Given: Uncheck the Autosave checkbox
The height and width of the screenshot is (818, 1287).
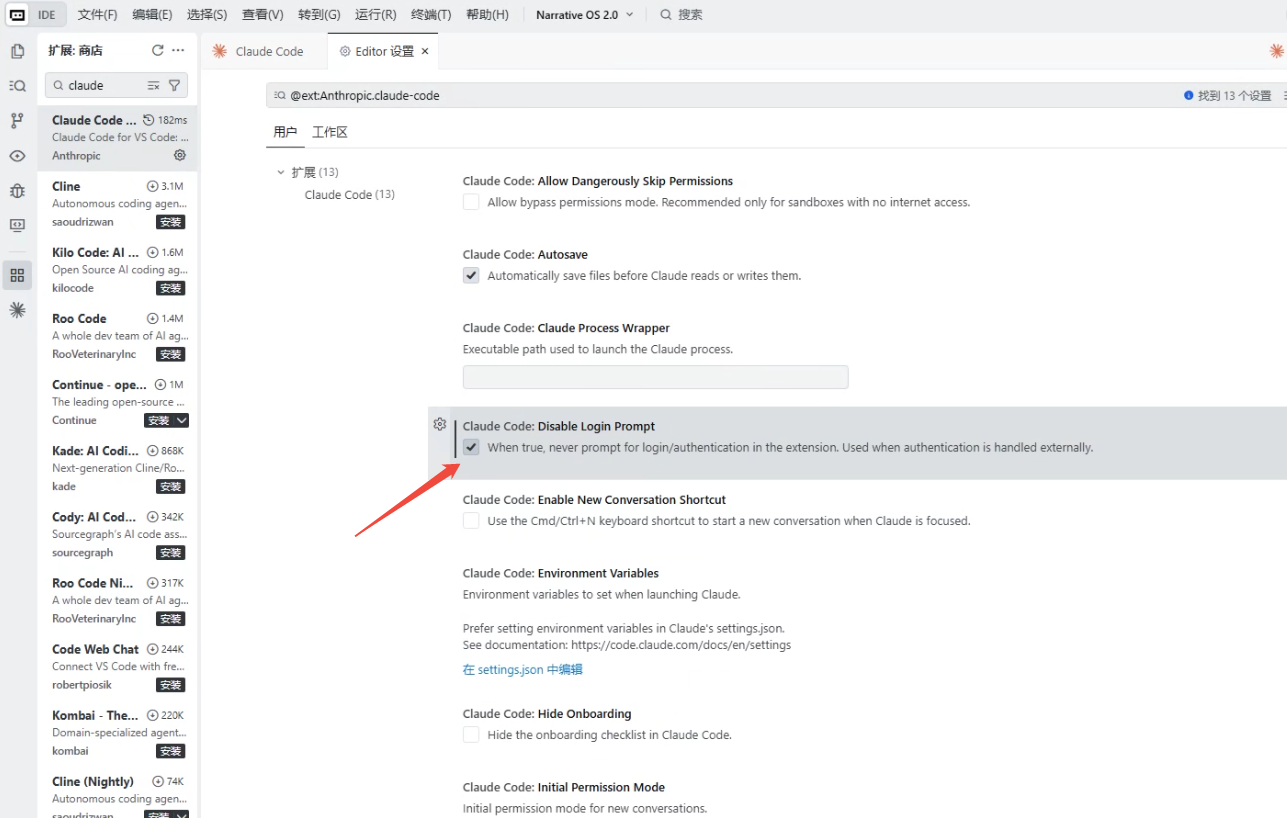Looking at the screenshot, I should [471, 275].
